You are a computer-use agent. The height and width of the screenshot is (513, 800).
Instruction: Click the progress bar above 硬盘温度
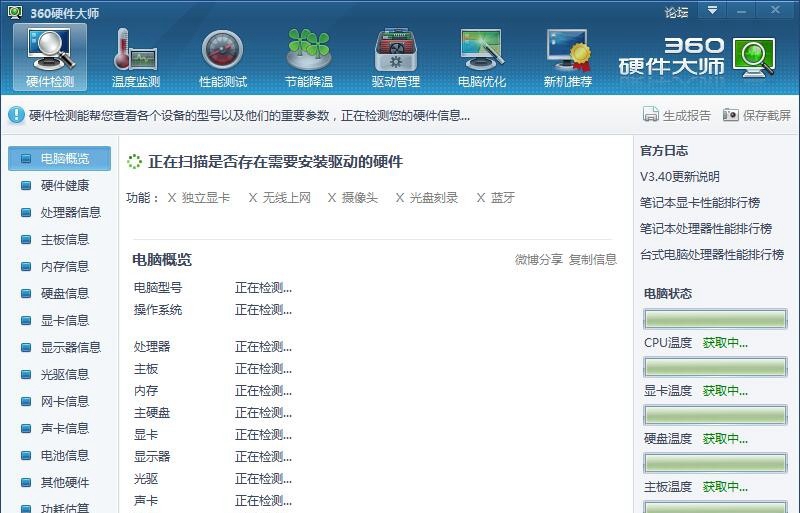(715, 416)
